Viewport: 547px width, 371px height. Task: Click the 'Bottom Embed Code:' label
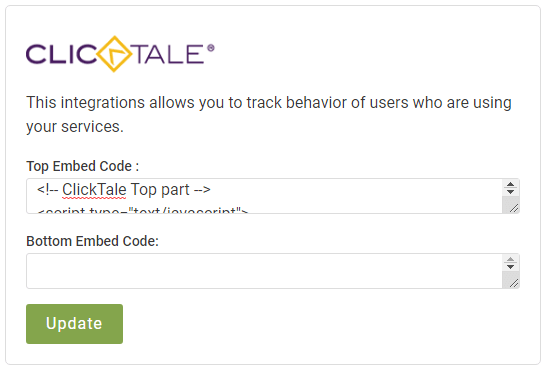[x=92, y=241]
